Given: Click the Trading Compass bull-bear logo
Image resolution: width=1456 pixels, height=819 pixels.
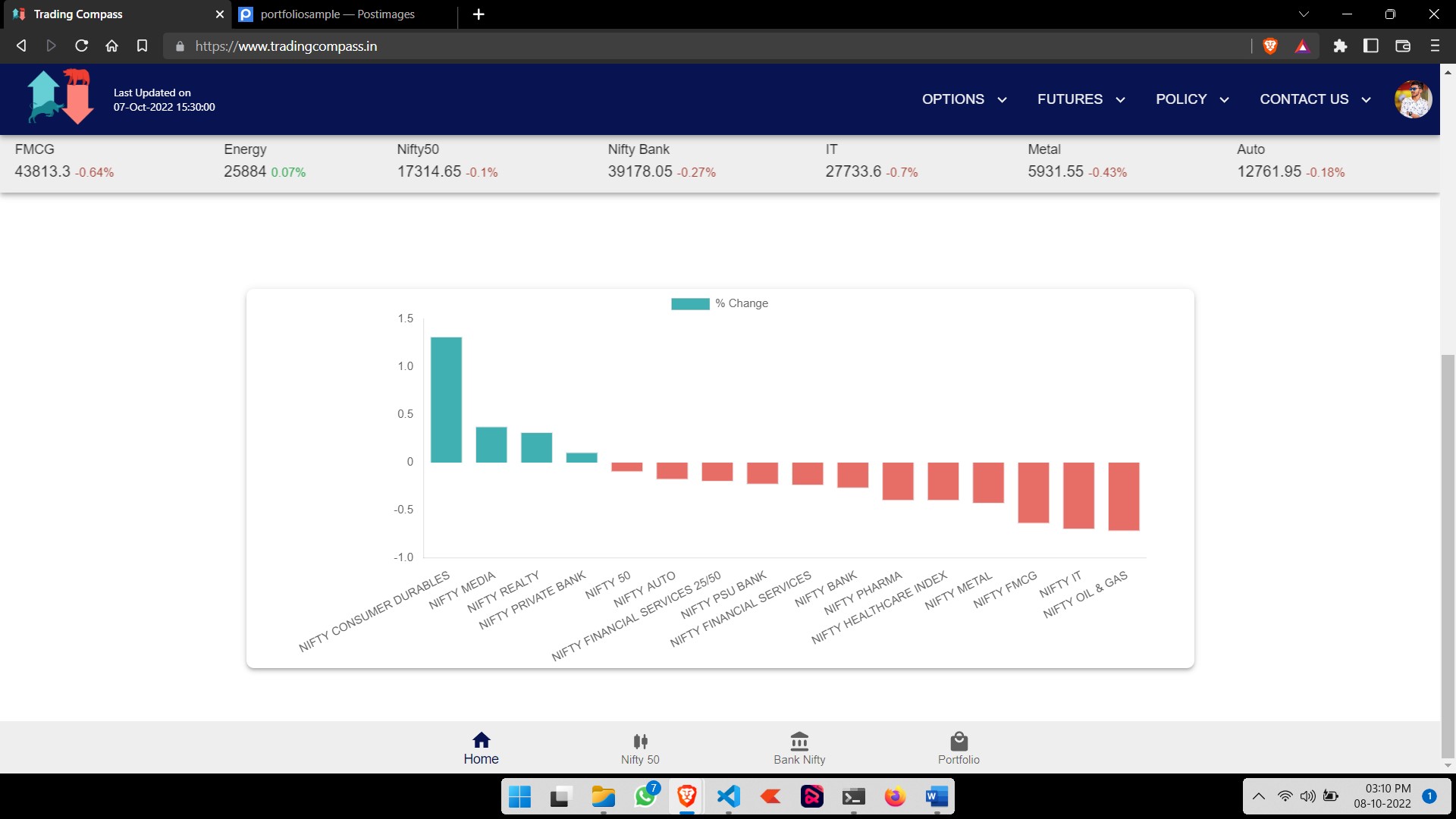Looking at the screenshot, I should (61, 97).
